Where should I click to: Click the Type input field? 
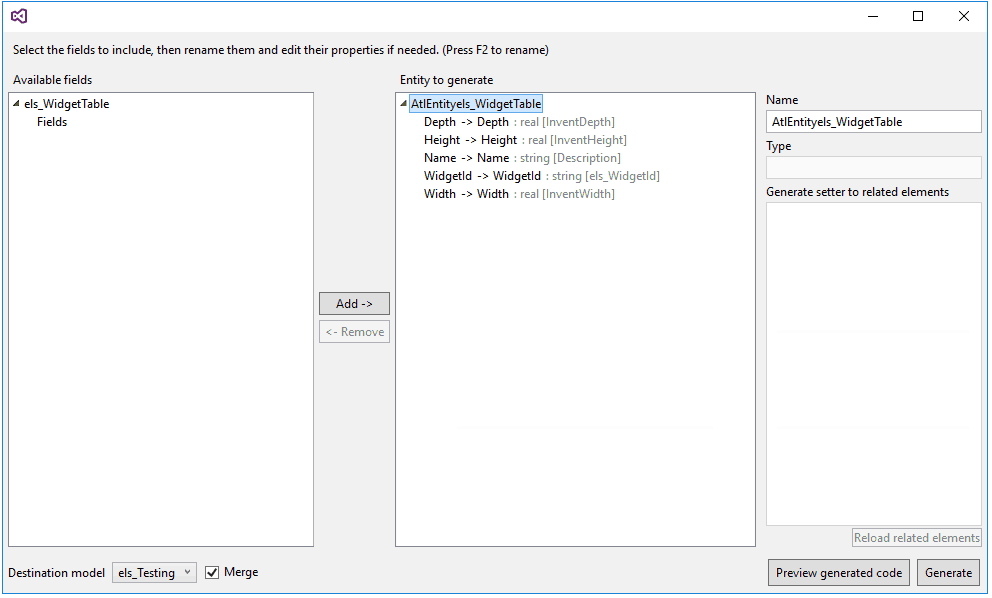(874, 168)
